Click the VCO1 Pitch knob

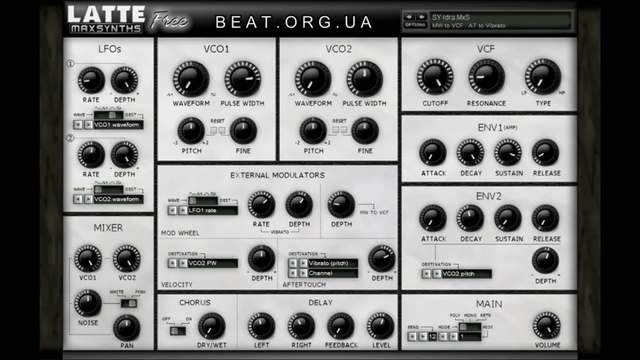(191, 131)
